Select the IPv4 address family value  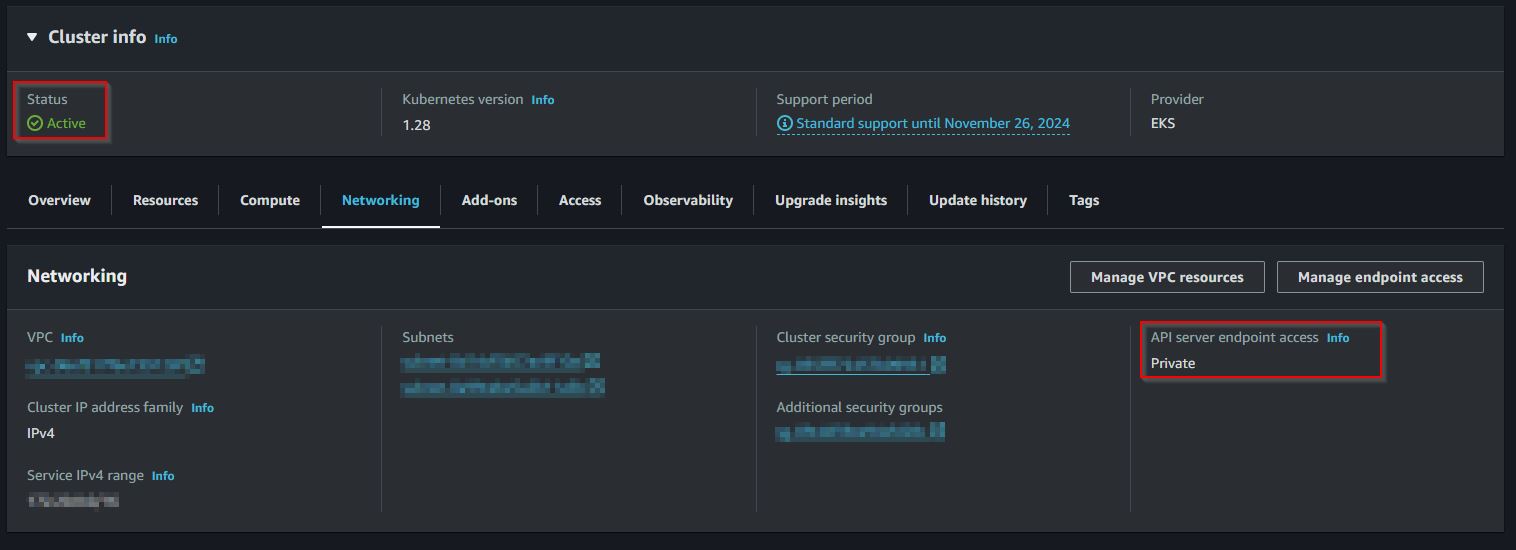[41, 433]
